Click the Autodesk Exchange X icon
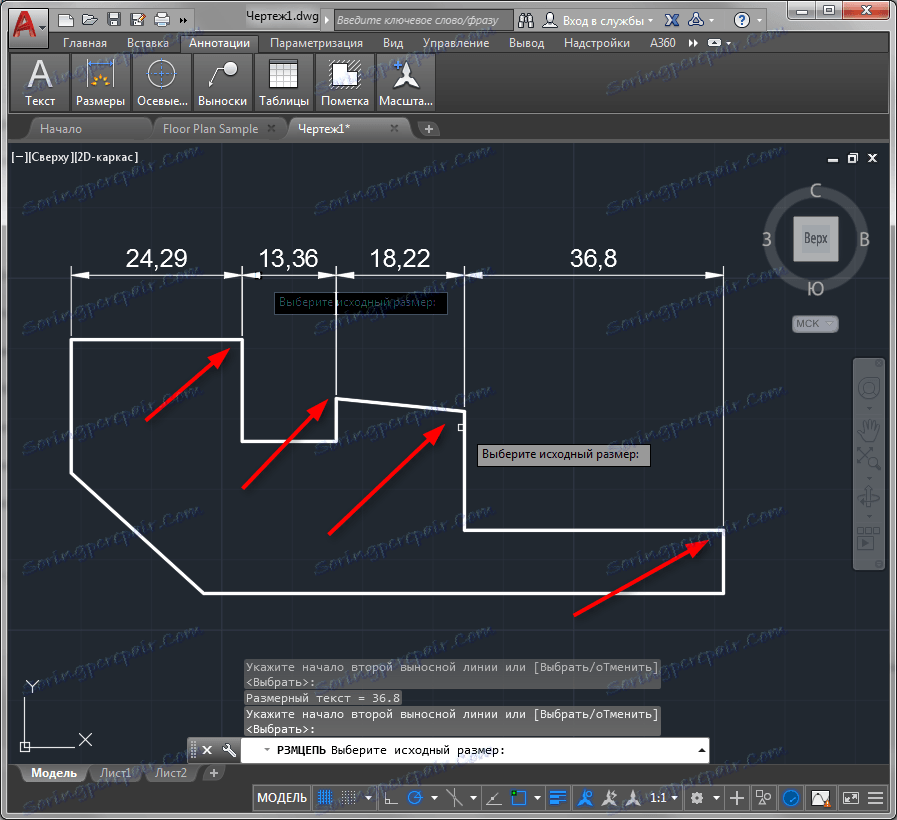The height and width of the screenshot is (820, 897). click(672, 21)
